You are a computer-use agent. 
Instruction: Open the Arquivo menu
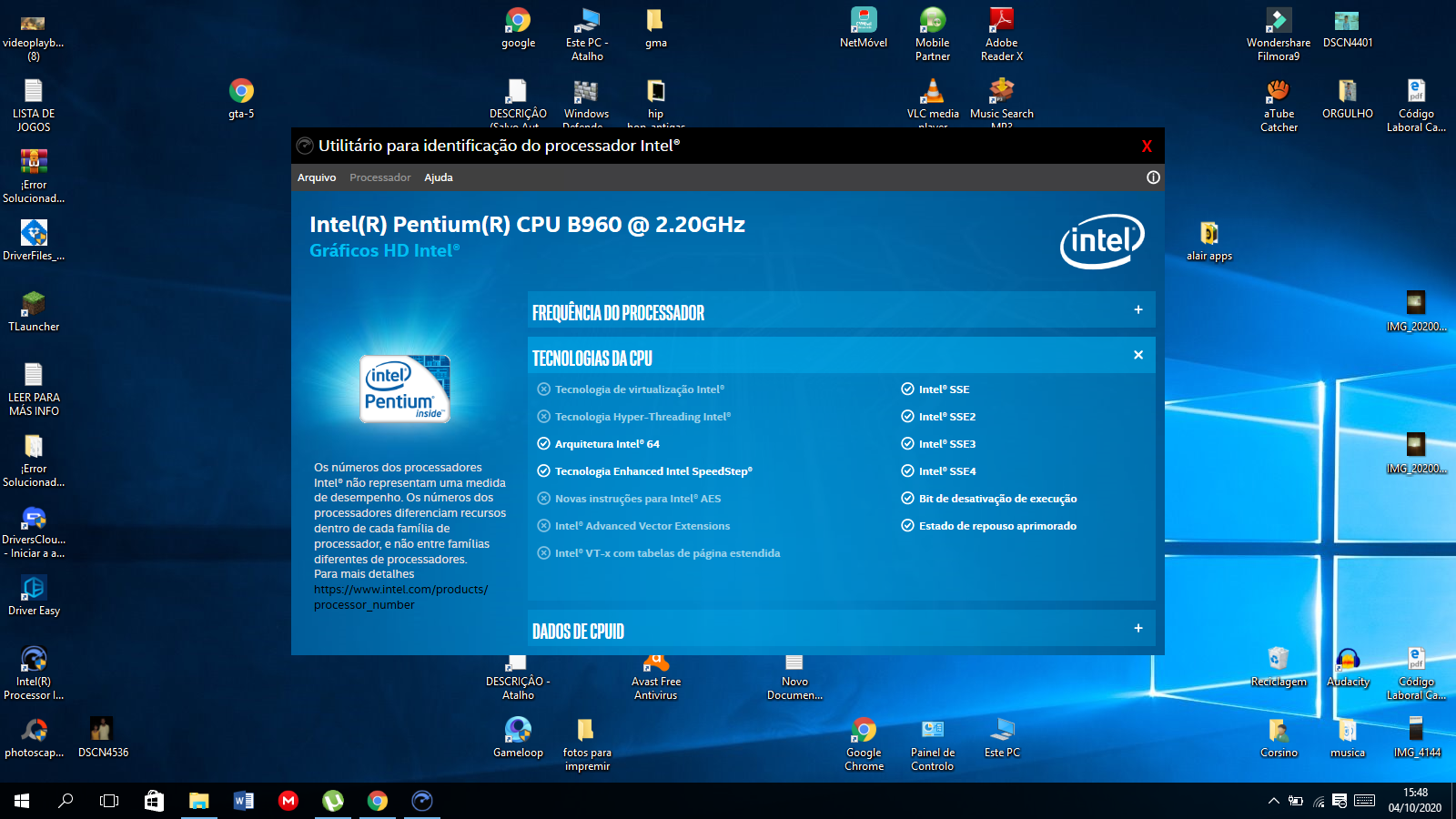click(x=317, y=177)
